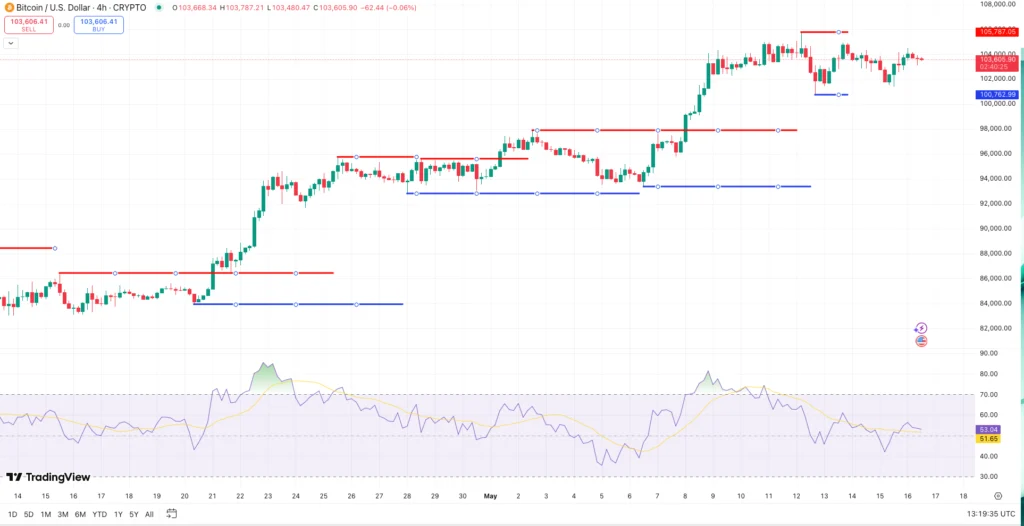Click the purple lightning event marker icon
Viewport: 1024px width, 526px height.
coord(921,328)
